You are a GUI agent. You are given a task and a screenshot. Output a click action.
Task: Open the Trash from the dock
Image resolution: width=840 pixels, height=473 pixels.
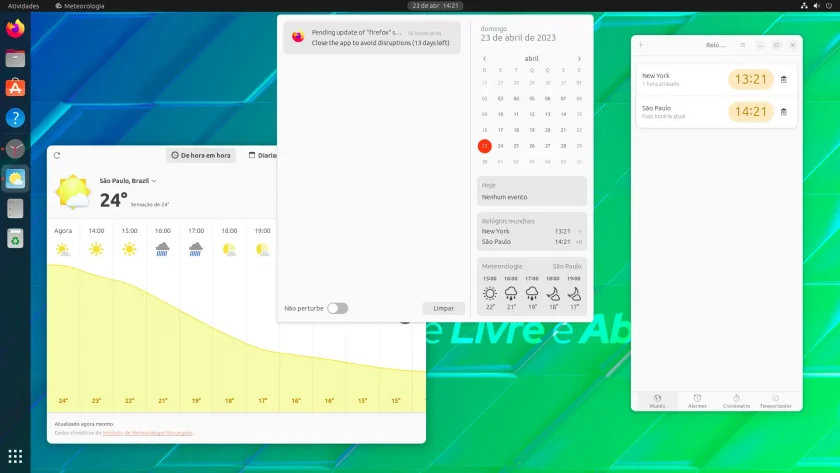click(x=15, y=238)
